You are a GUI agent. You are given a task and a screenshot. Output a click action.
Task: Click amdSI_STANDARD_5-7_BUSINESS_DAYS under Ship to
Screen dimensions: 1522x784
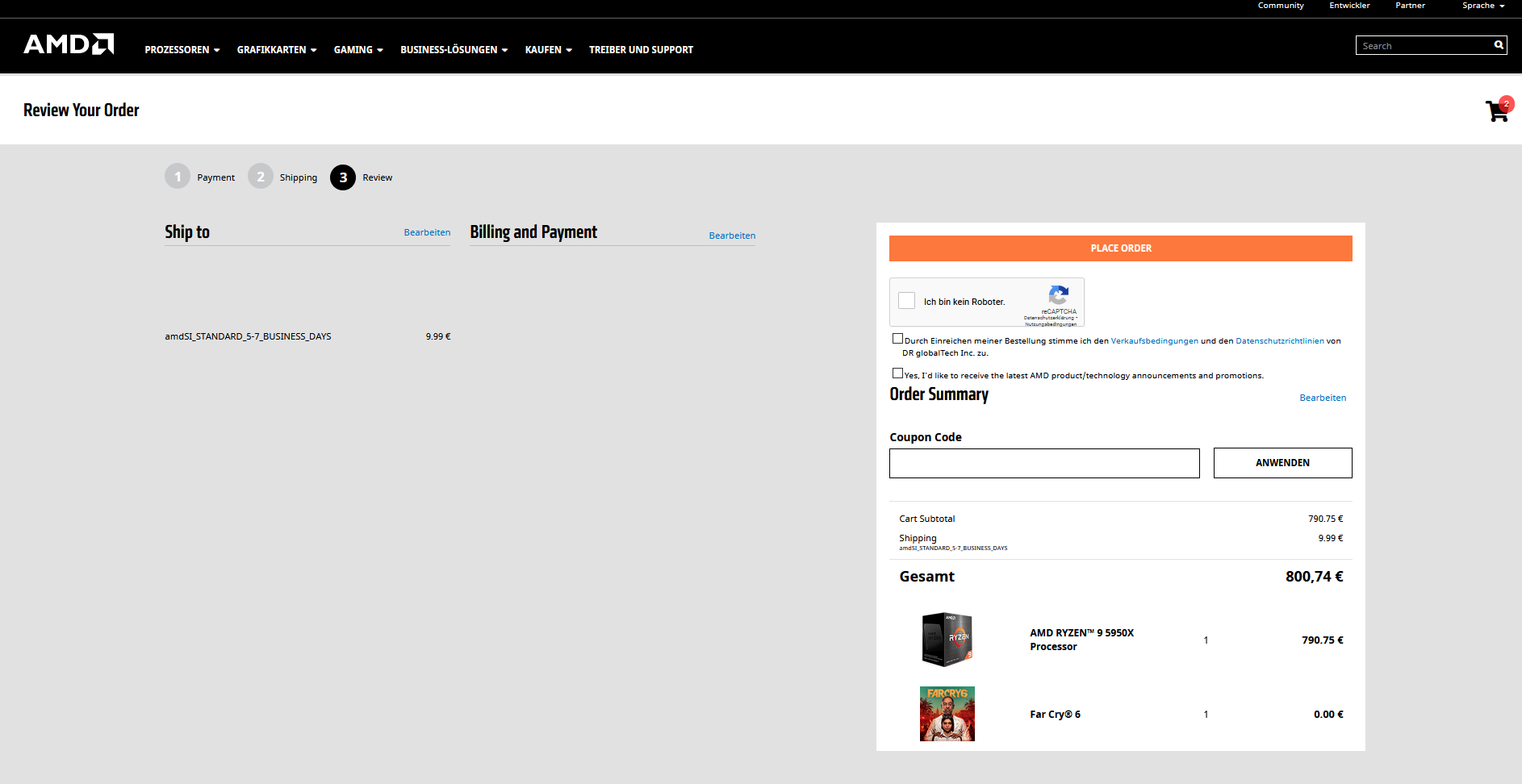pyautogui.click(x=249, y=336)
